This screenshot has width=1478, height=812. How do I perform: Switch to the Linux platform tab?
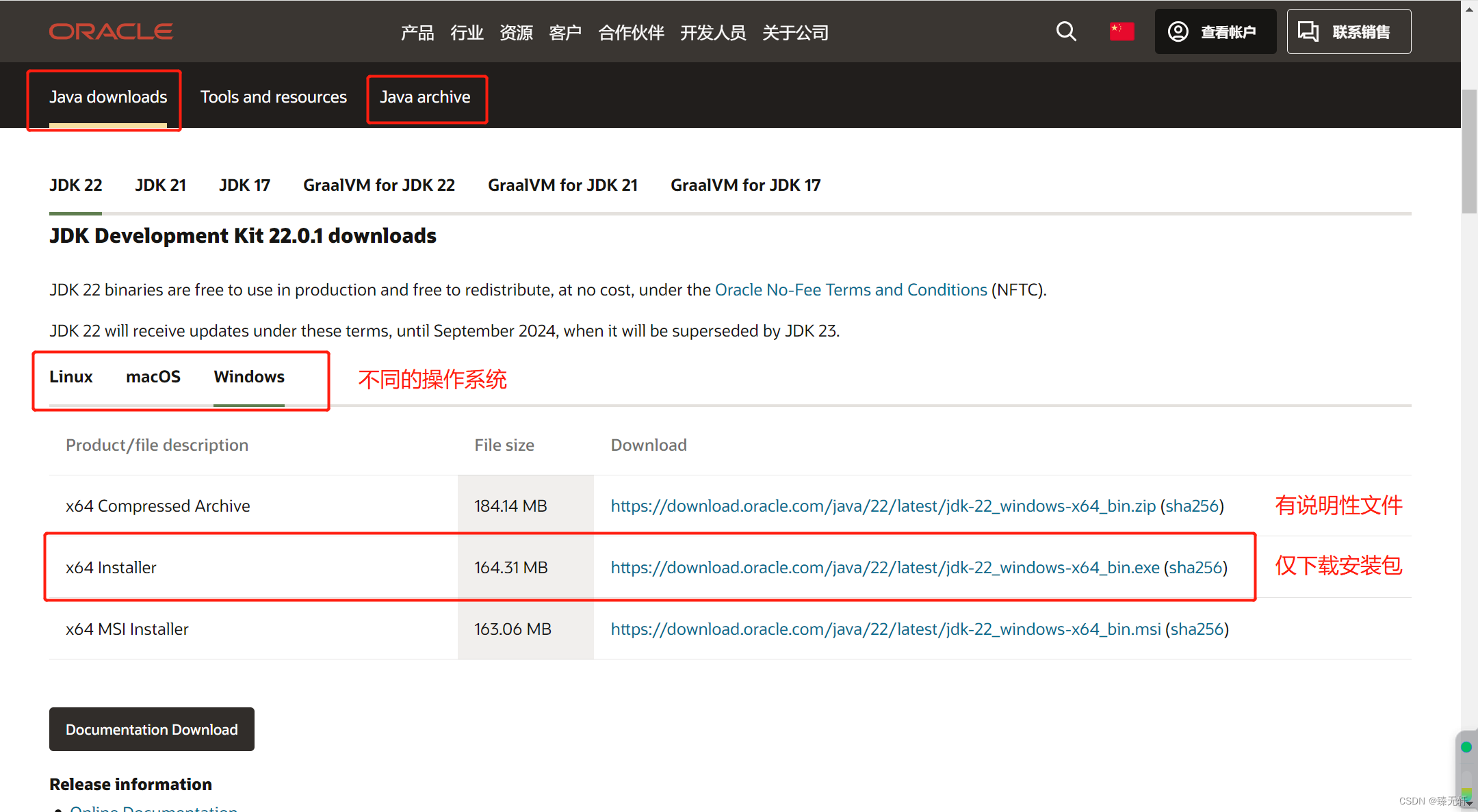pos(70,376)
